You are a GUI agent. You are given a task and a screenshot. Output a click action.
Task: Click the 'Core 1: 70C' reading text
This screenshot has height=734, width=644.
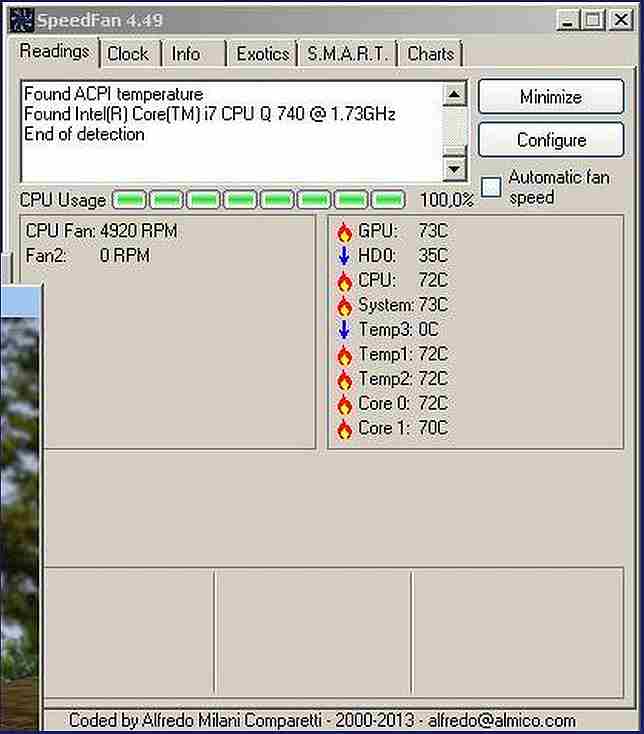[403, 428]
